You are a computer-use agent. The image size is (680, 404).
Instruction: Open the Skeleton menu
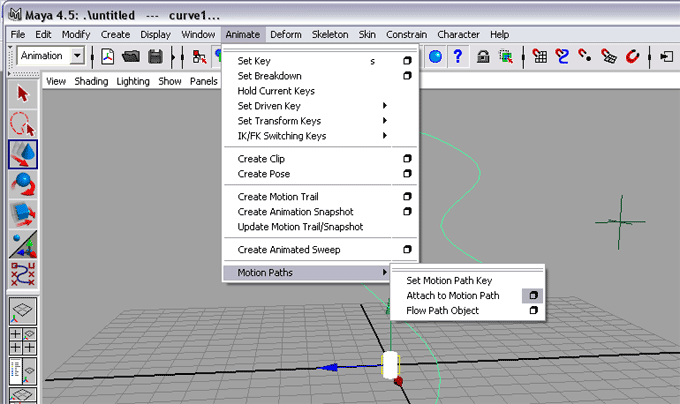point(330,35)
